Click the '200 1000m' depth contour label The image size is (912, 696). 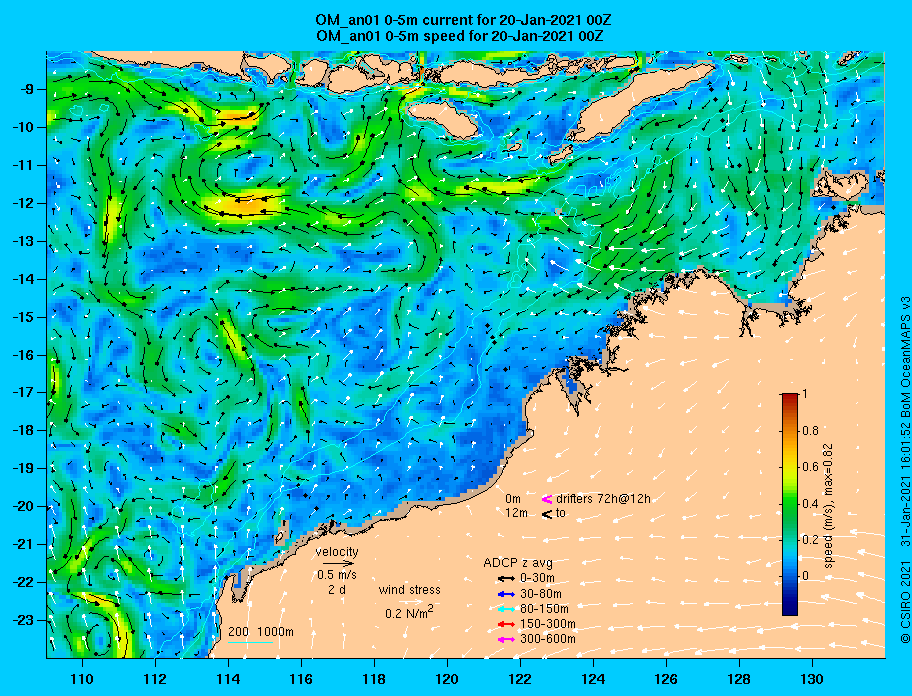click(261, 632)
